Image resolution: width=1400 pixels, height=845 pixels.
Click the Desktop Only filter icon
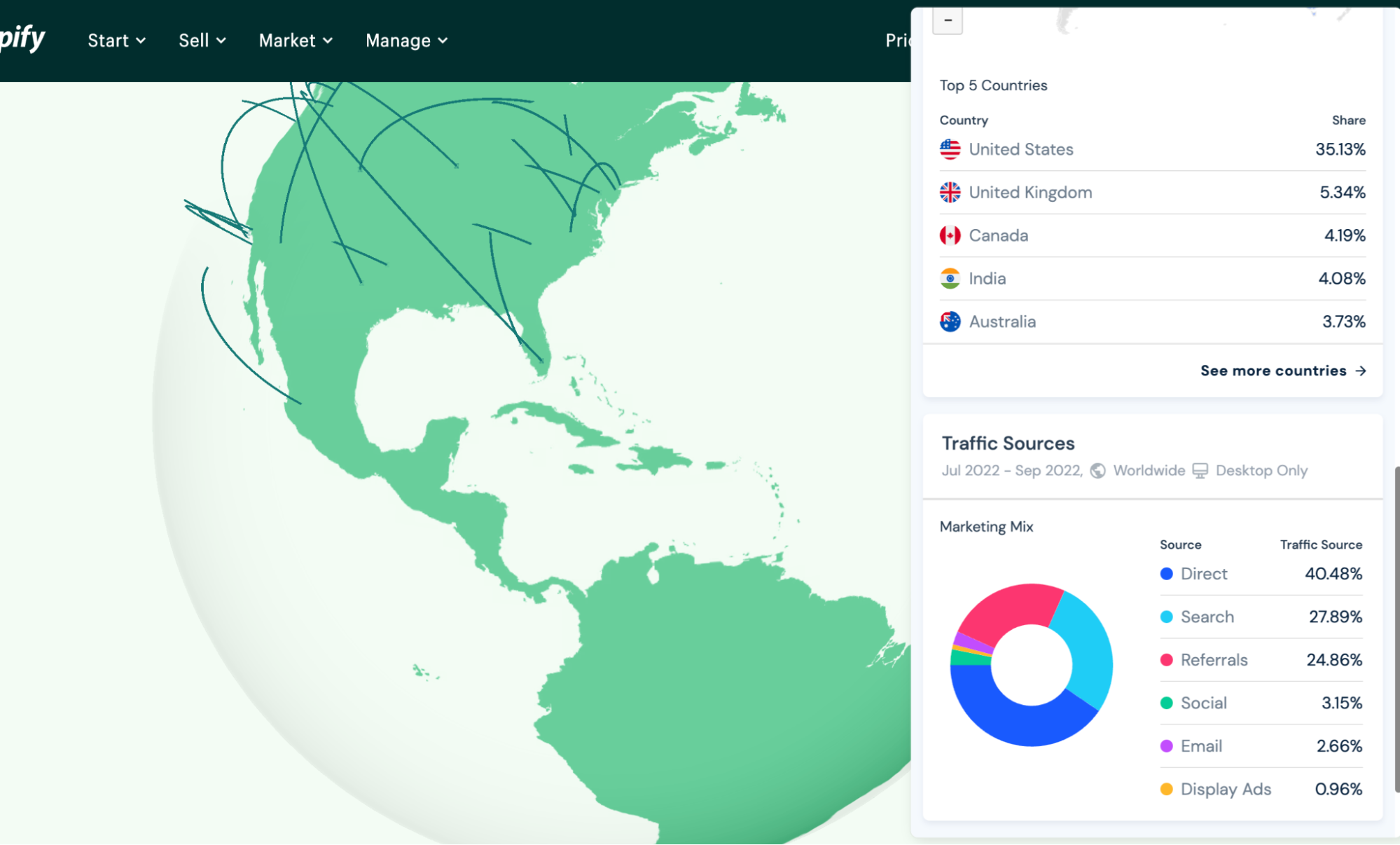tap(1200, 470)
